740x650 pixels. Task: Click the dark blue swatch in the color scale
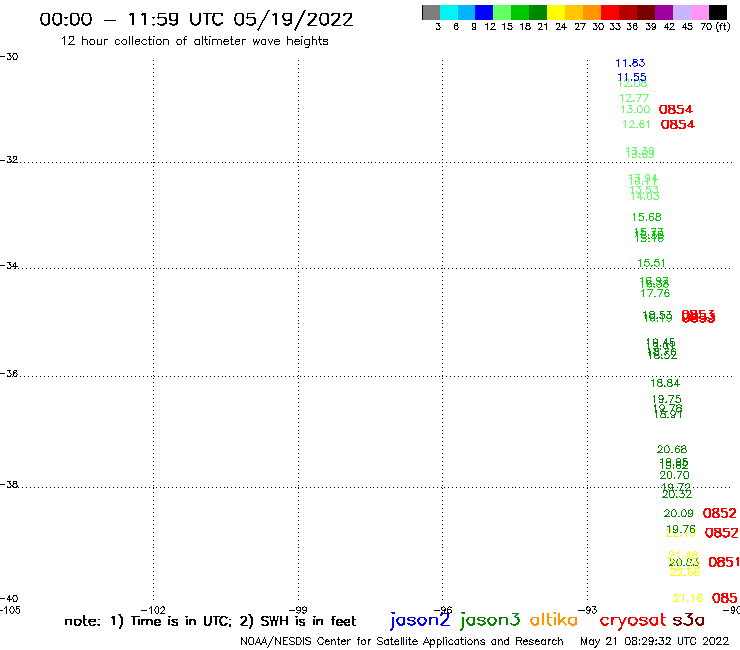pyautogui.click(x=485, y=12)
